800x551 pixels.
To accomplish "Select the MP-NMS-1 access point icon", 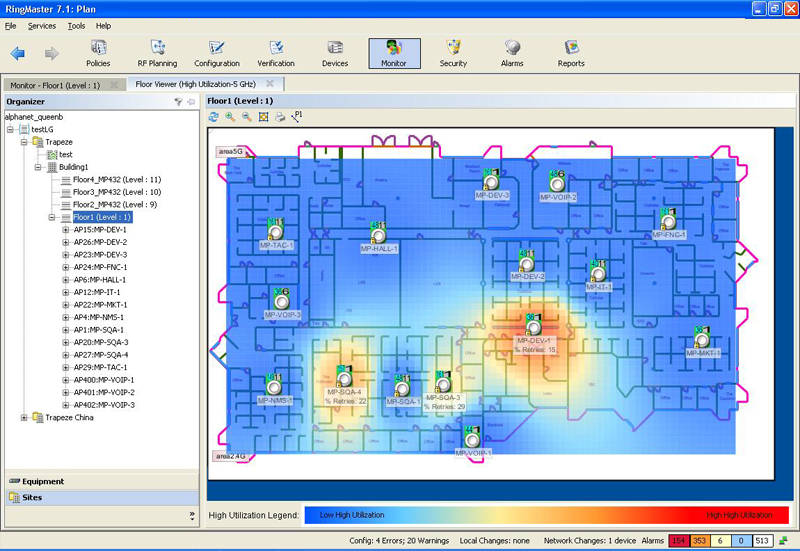I will [273, 385].
